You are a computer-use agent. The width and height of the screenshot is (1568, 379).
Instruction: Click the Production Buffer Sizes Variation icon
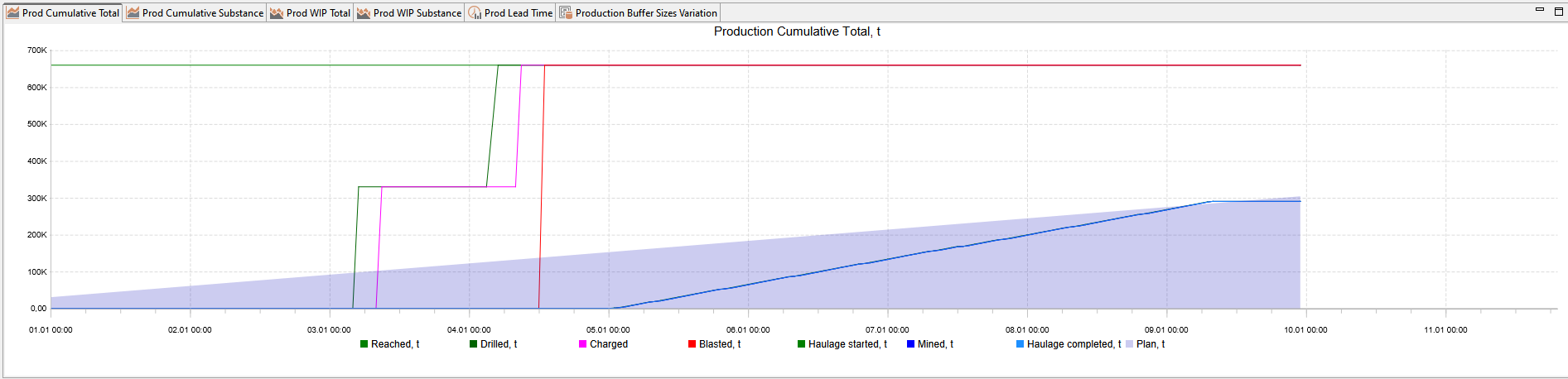click(x=566, y=13)
